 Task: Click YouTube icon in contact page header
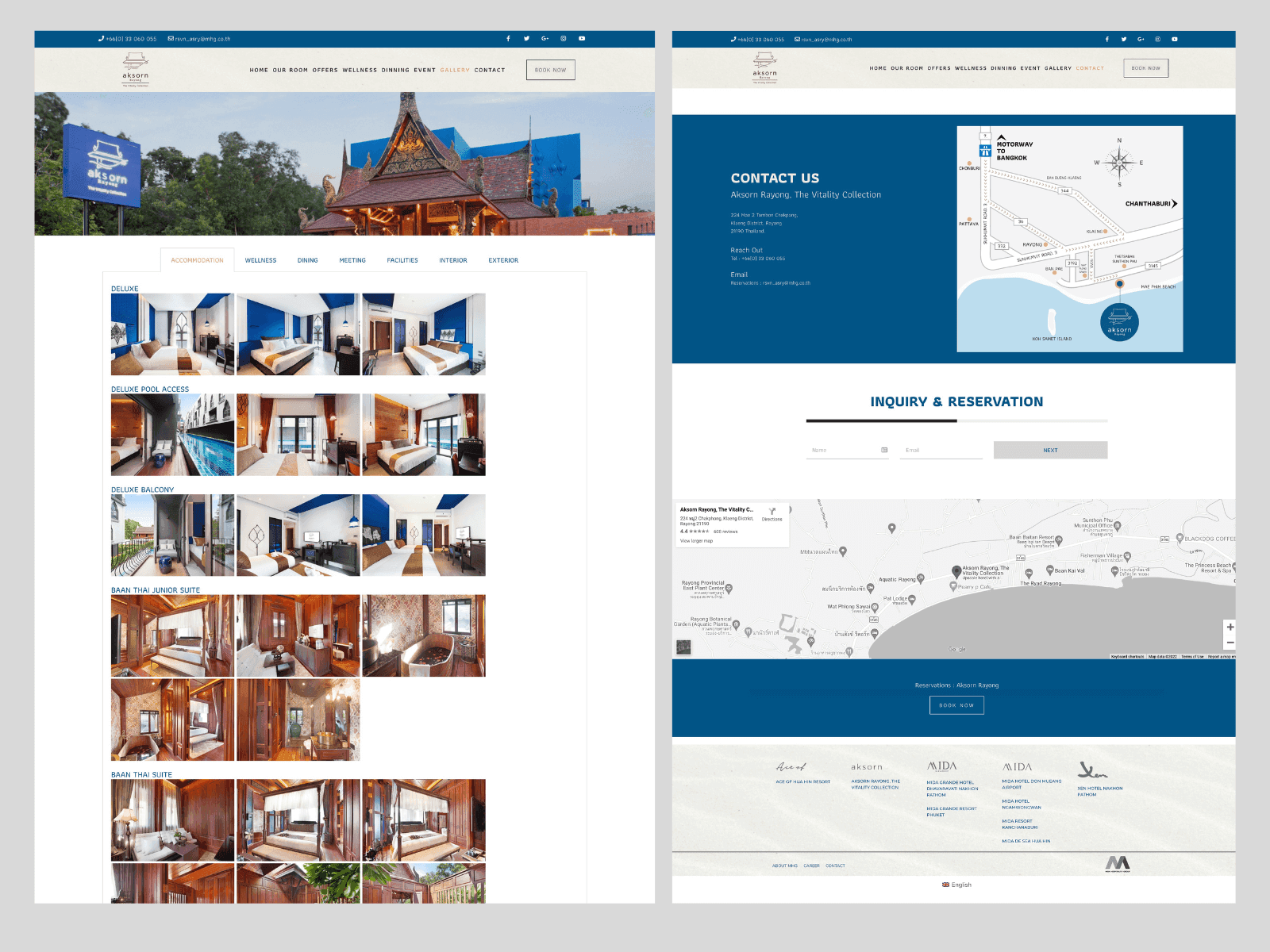pos(1175,39)
